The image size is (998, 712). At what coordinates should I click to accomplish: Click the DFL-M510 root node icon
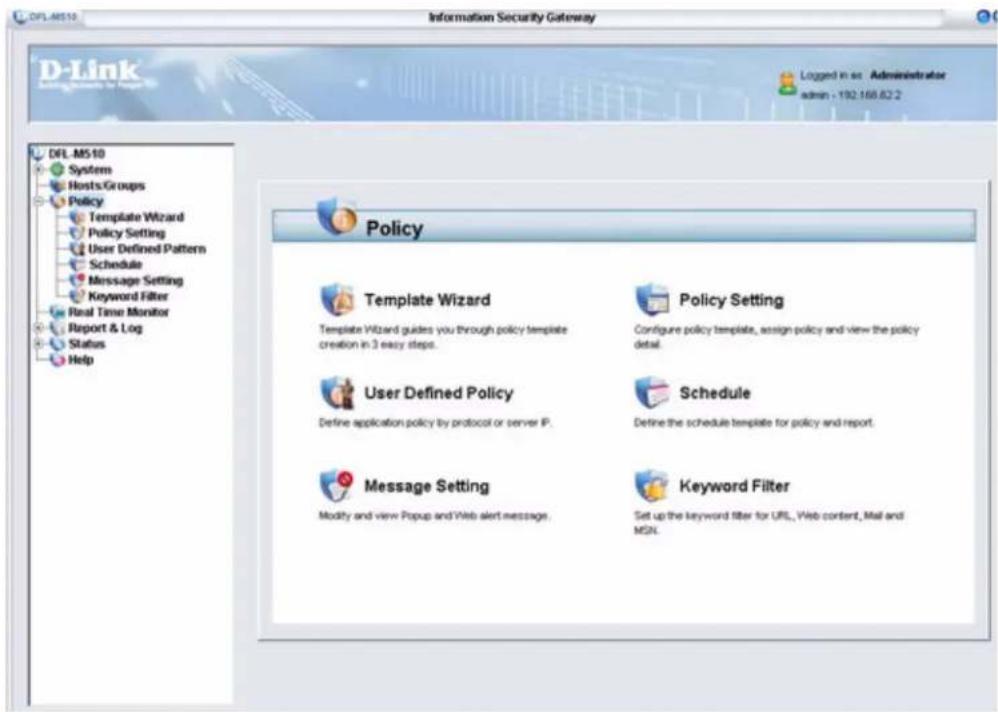(38, 154)
